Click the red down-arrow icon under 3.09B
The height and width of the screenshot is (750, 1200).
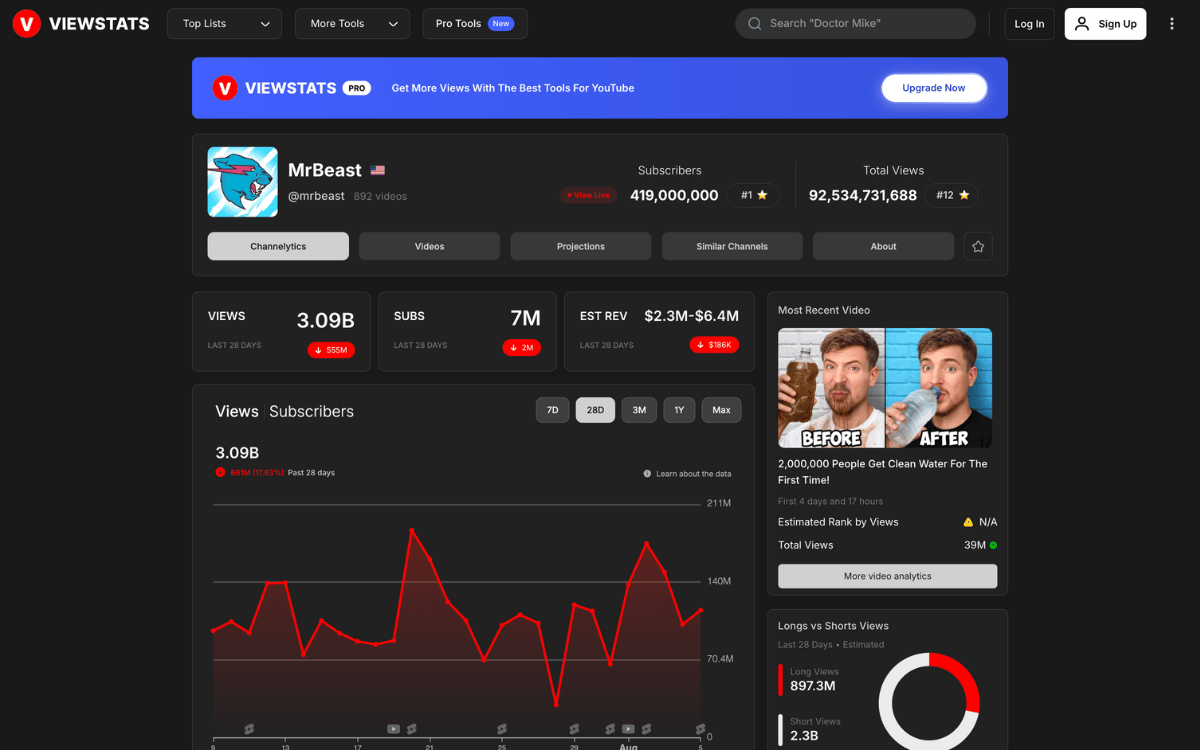(x=220, y=473)
